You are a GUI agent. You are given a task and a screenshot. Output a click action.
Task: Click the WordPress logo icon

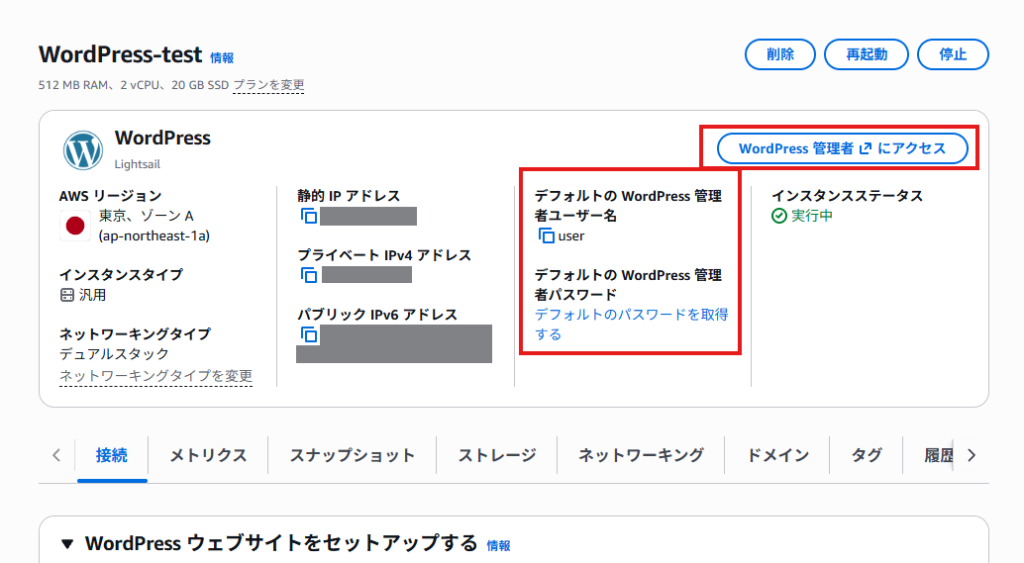tap(82, 150)
